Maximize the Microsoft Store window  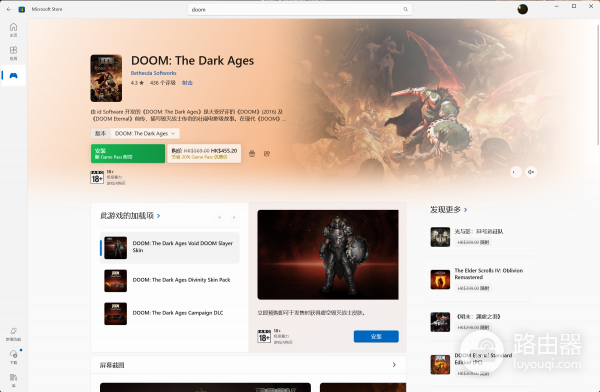(x=574, y=7)
